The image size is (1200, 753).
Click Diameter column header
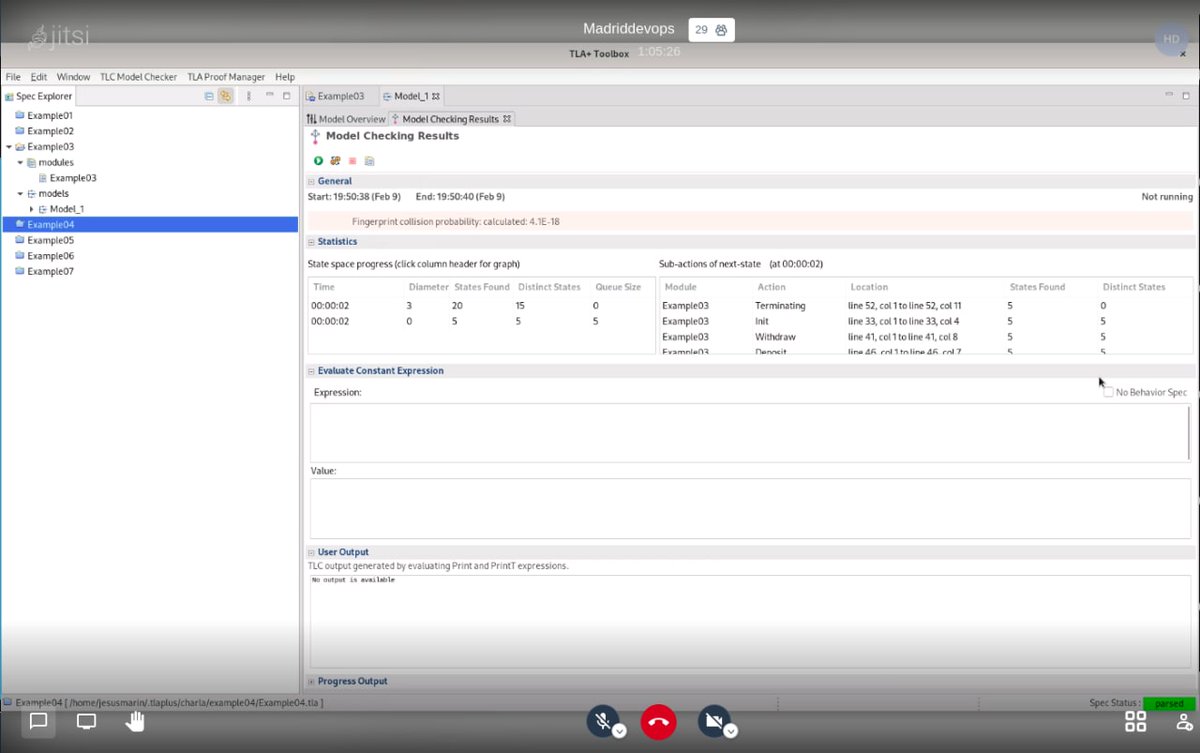(428, 287)
